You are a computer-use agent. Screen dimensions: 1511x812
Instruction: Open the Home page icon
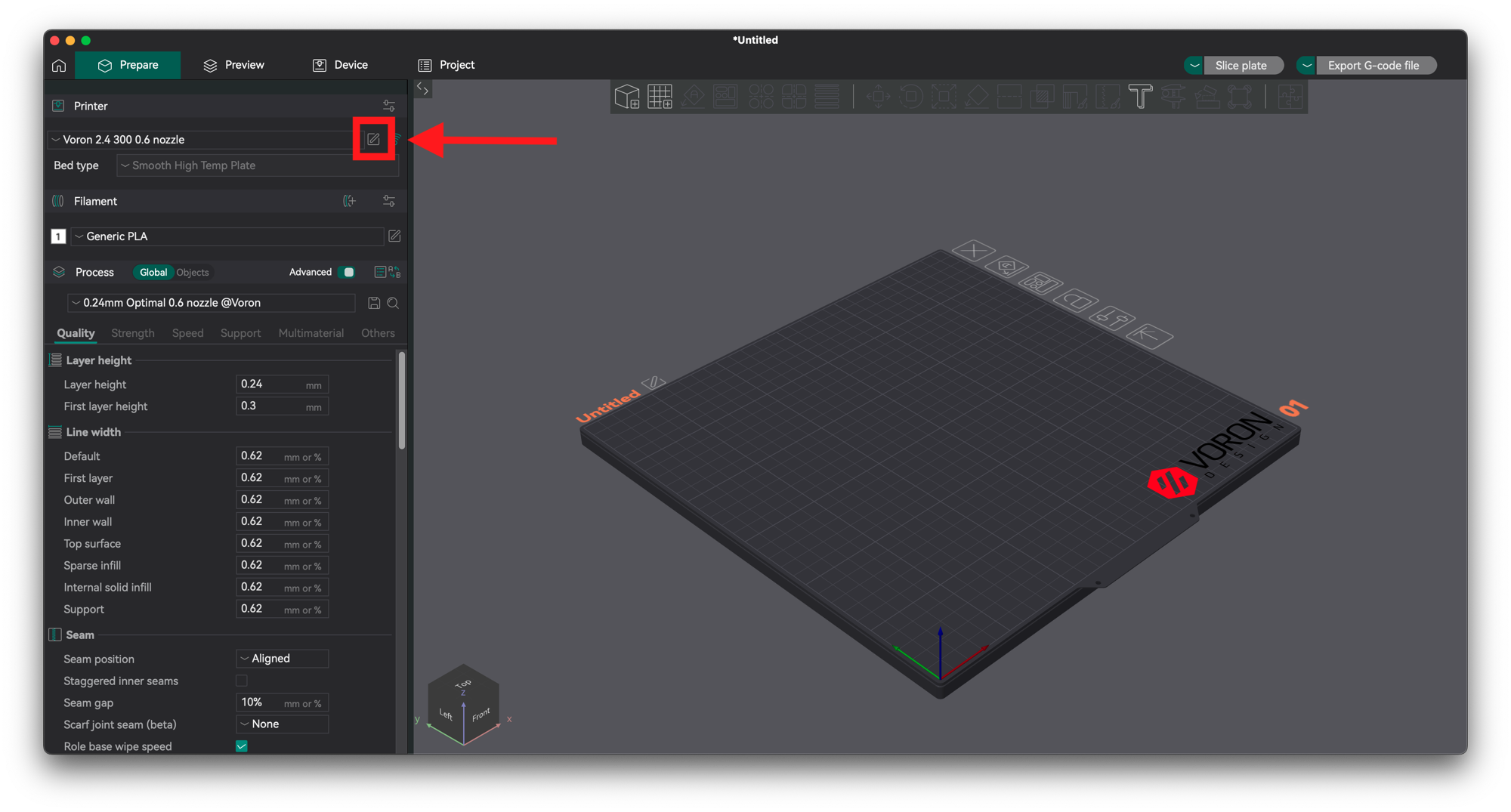(59, 66)
